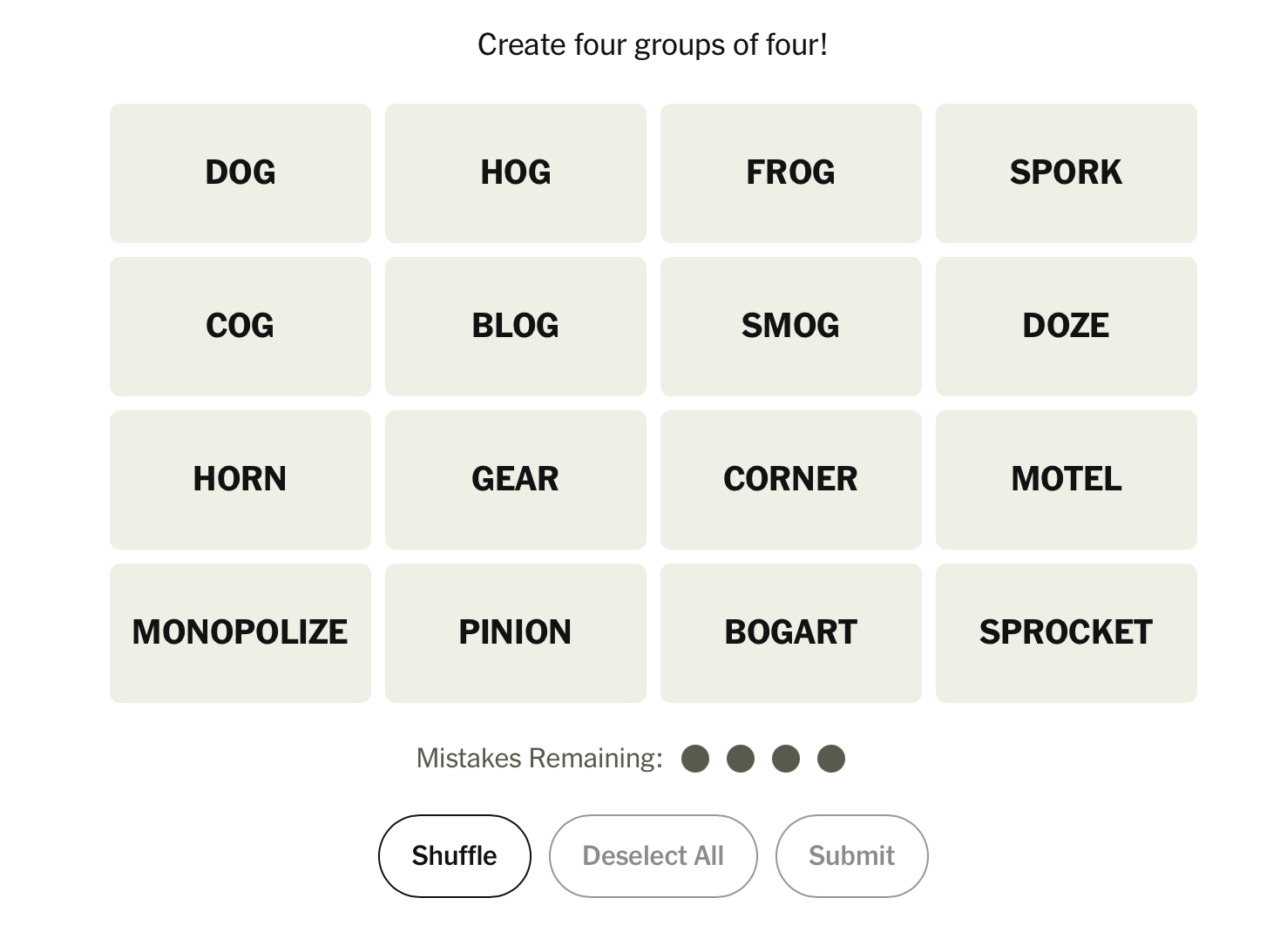
Task: Select the HORN tile
Action: coord(240,479)
